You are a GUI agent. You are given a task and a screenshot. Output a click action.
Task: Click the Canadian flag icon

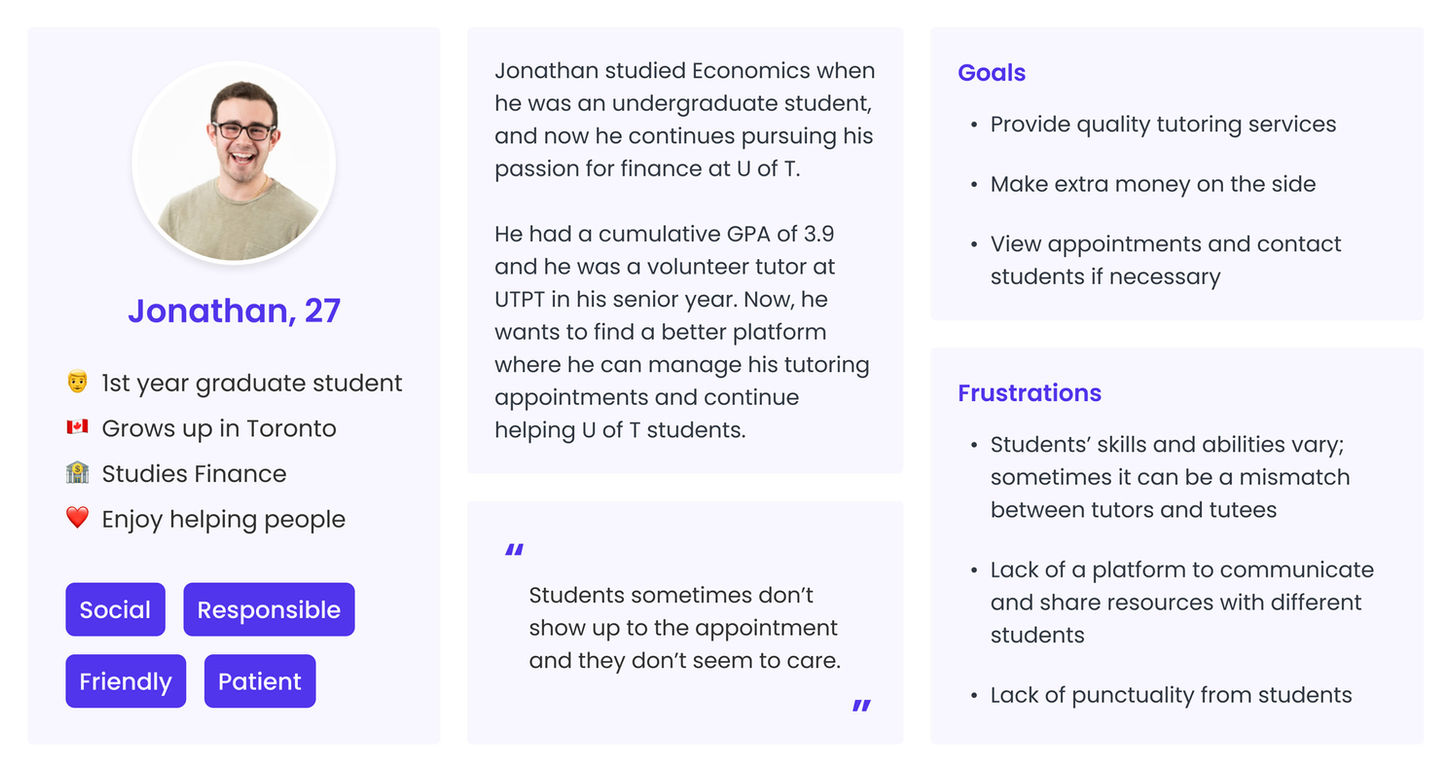coord(77,428)
